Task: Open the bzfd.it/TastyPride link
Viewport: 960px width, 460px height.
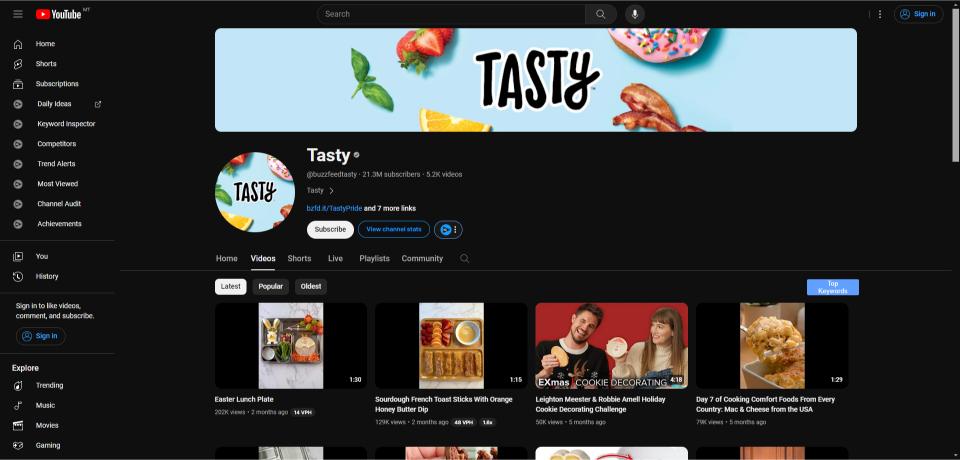Action: (x=334, y=209)
